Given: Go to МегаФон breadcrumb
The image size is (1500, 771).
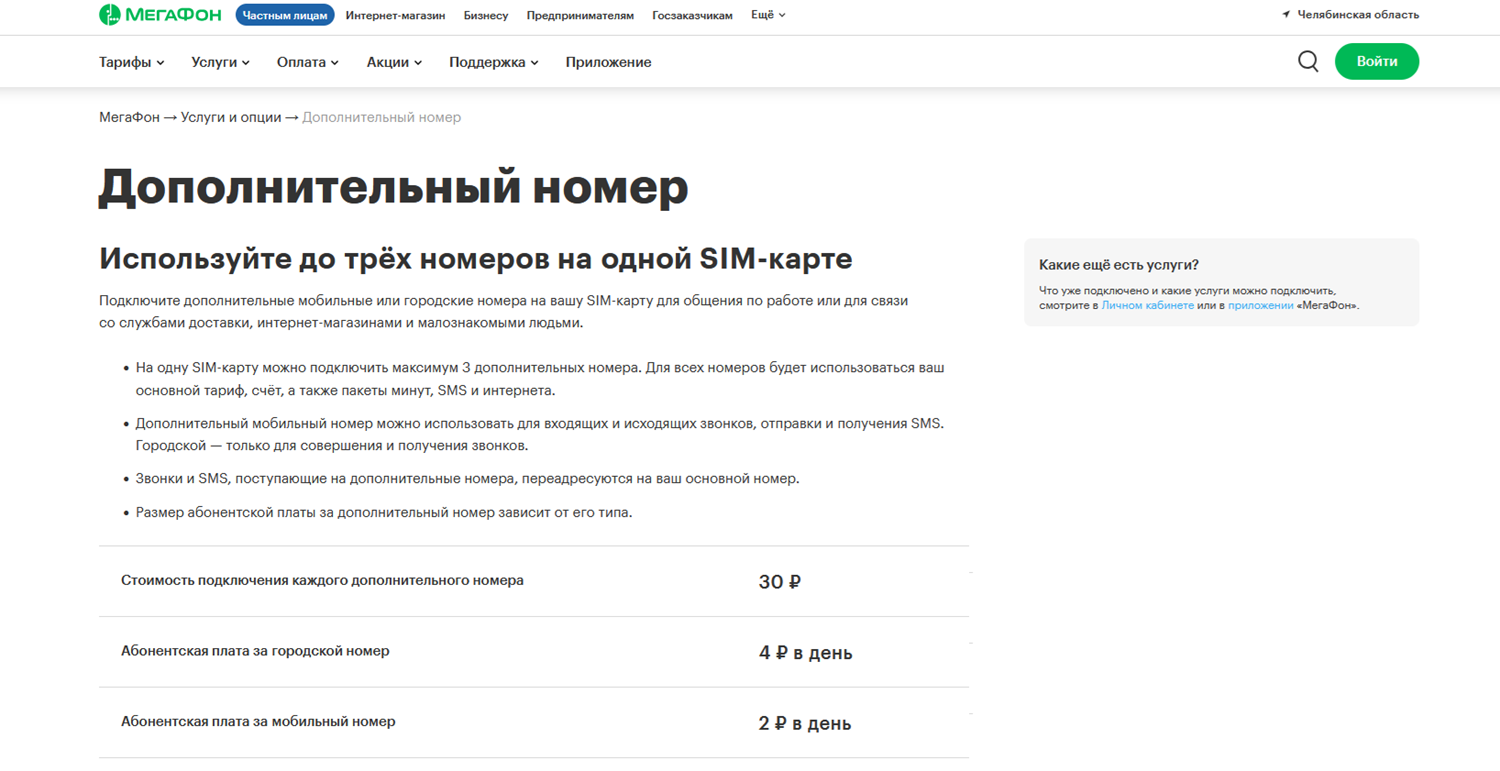Looking at the screenshot, I should (x=129, y=117).
